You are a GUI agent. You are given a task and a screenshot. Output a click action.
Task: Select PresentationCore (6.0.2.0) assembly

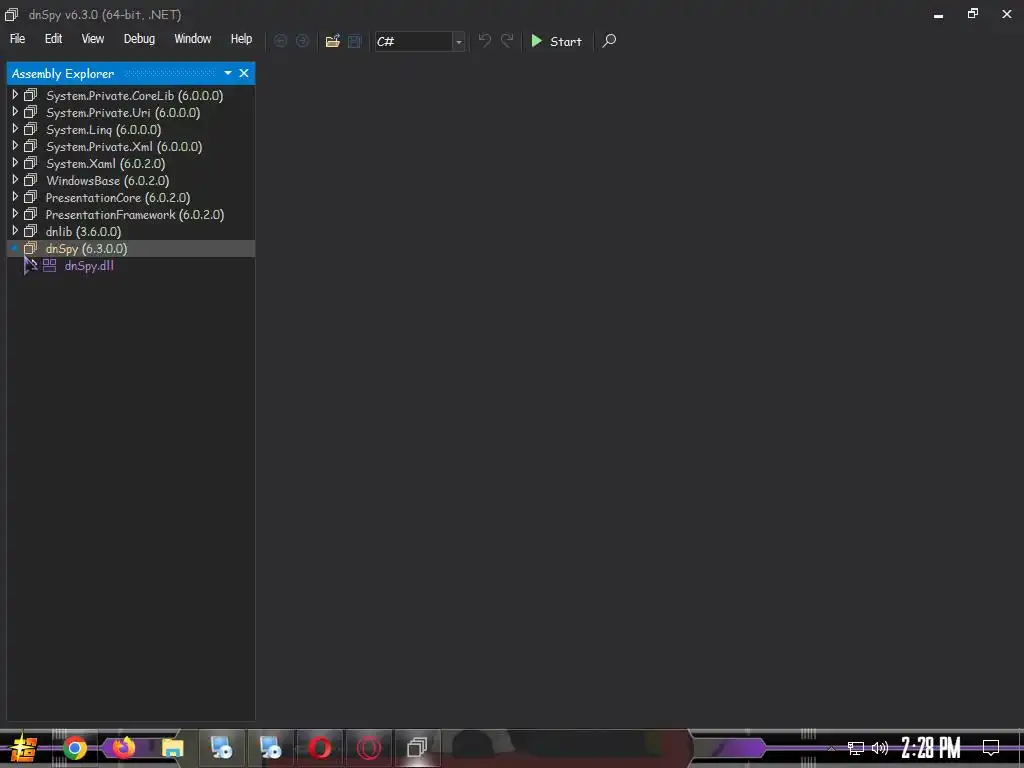[118, 197]
